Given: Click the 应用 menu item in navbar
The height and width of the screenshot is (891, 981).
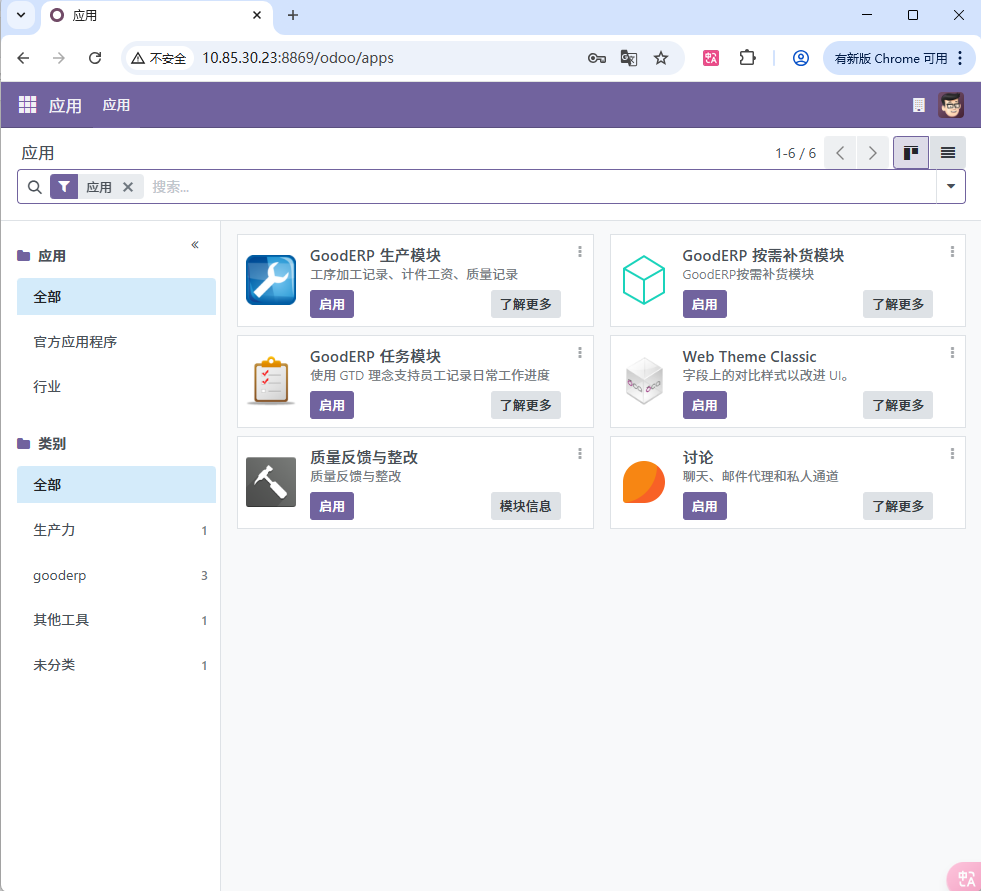Looking at the screenshot, I should point(116,105).
